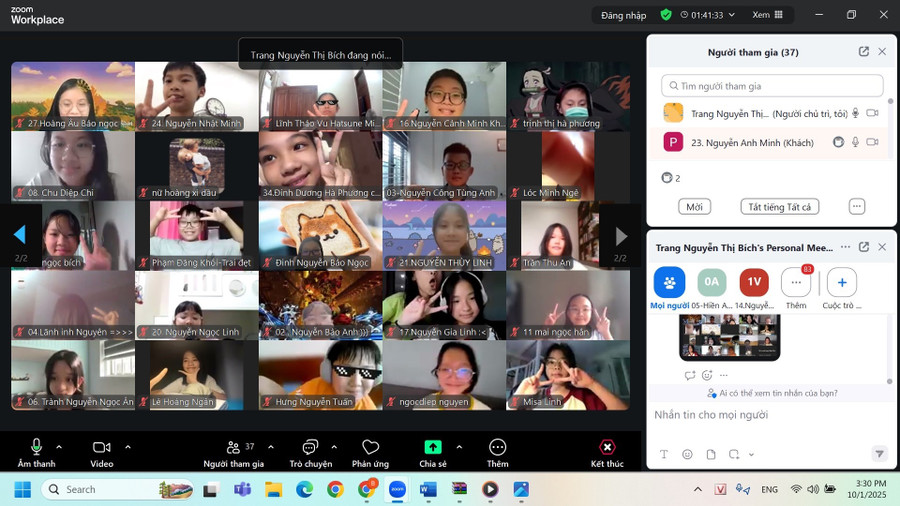
Task: Click the Tất tiếng Tất cả button
Action: (779, 207)
